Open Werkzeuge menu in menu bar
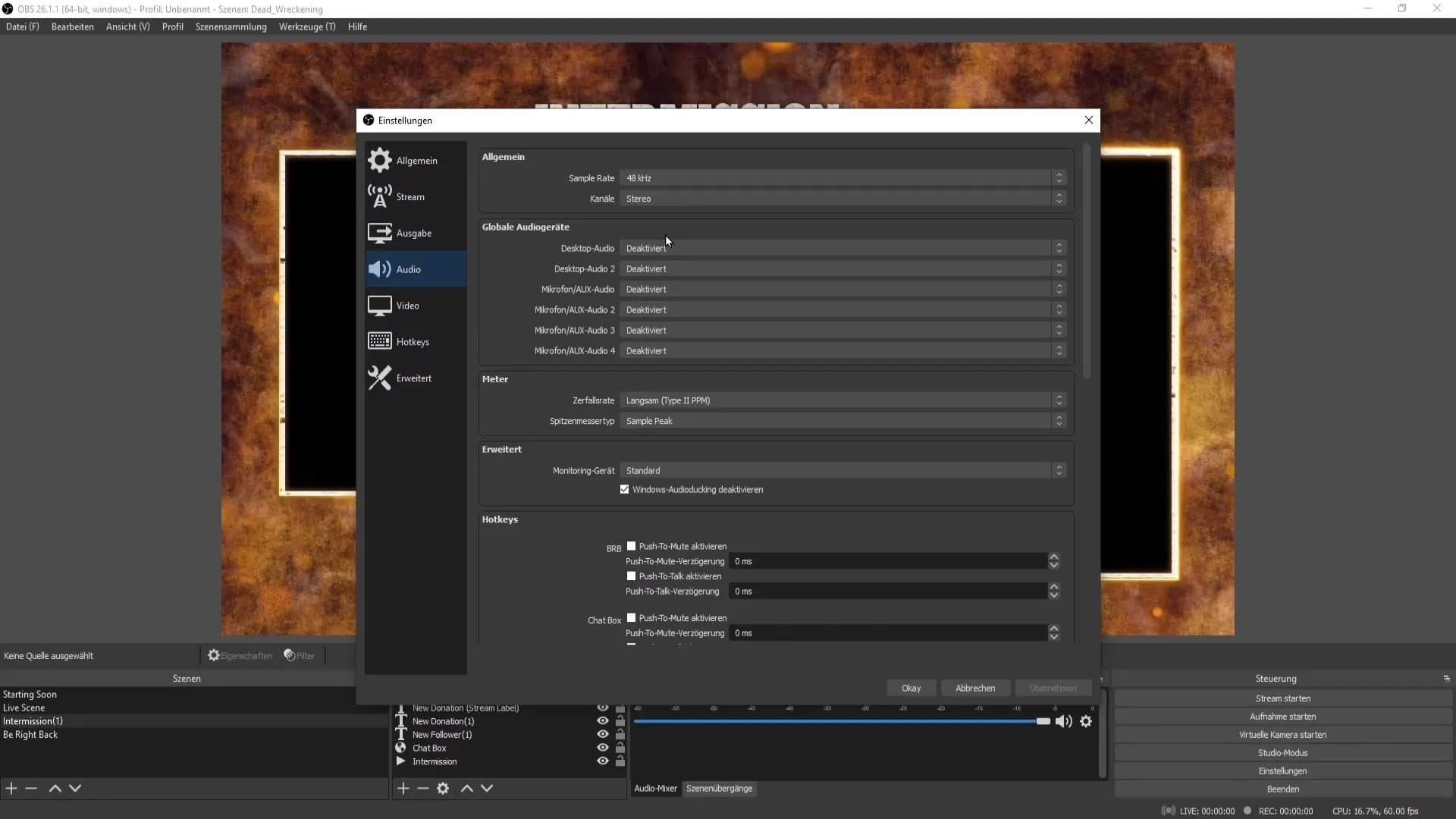Viewport: 1456px width, 819px height. click(x=307, y=26)
